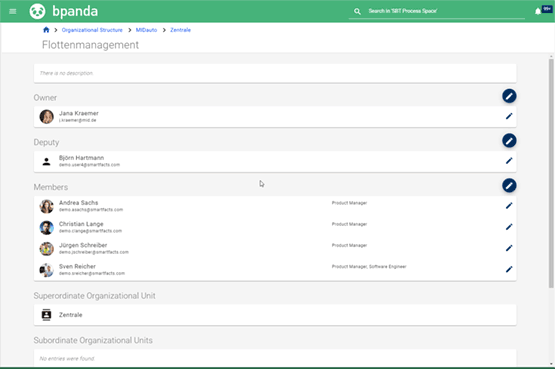Click the bpanda panda logo
Viewport: 555px width, 369px height.
point(37,11)
